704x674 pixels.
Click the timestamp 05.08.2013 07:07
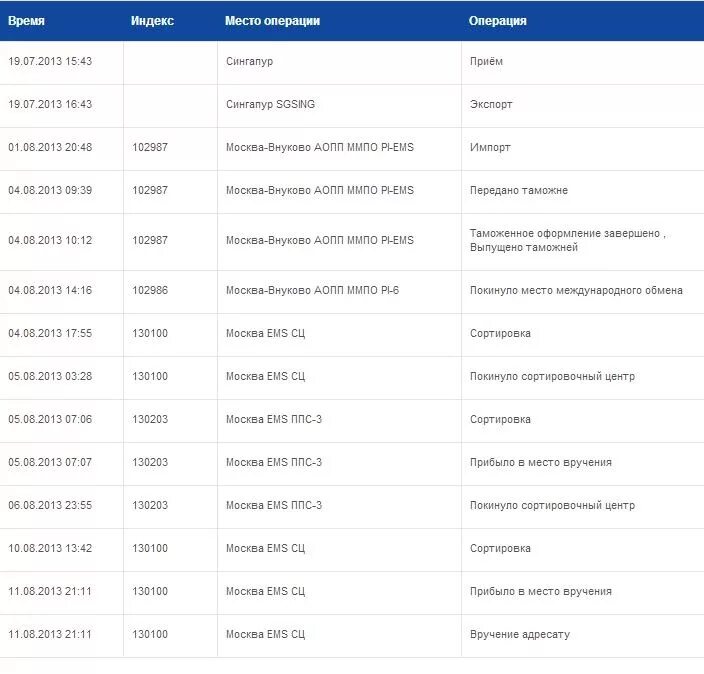coord(50,463)
